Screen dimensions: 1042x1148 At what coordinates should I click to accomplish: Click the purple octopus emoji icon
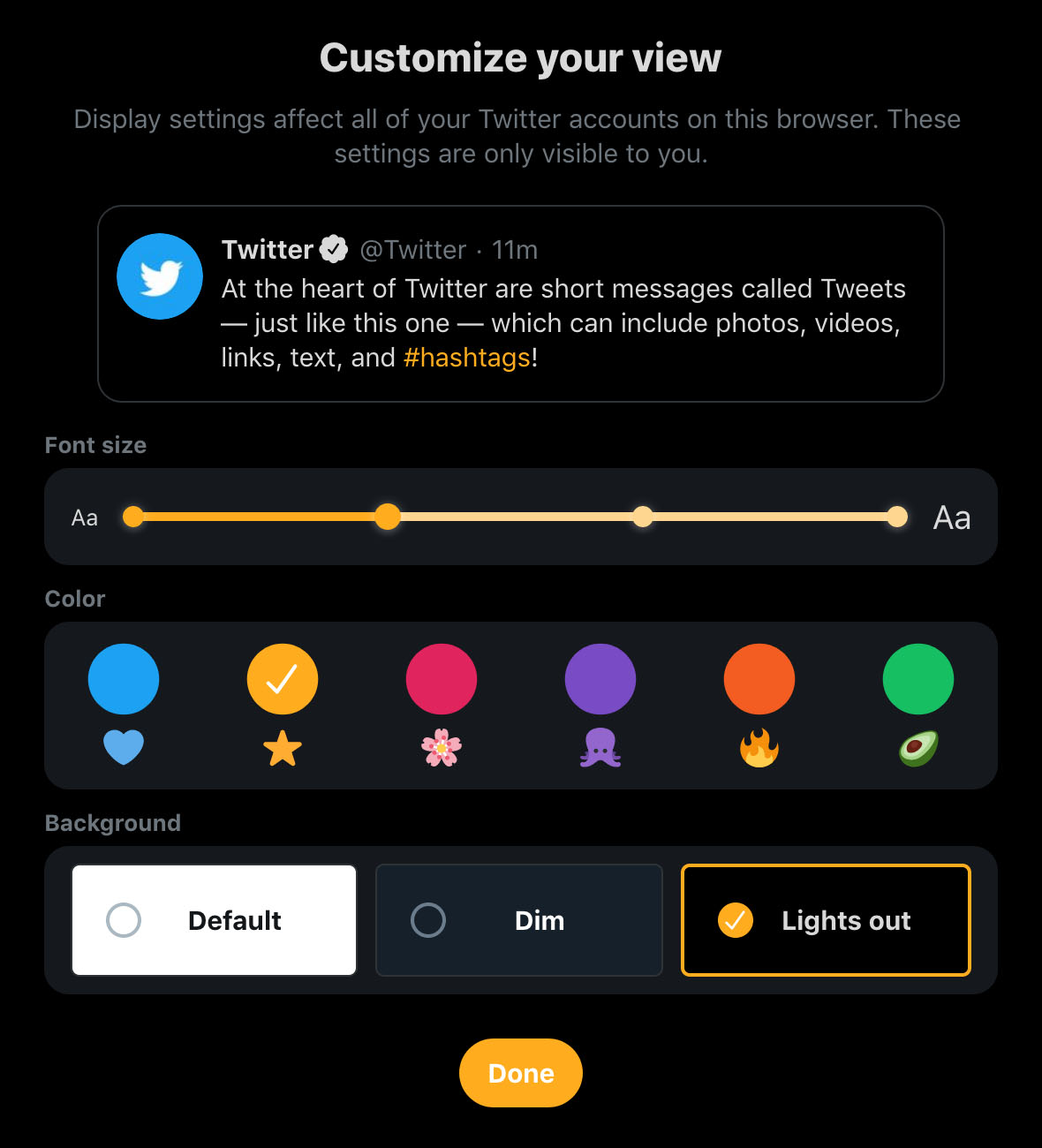[x=600, y=748]
